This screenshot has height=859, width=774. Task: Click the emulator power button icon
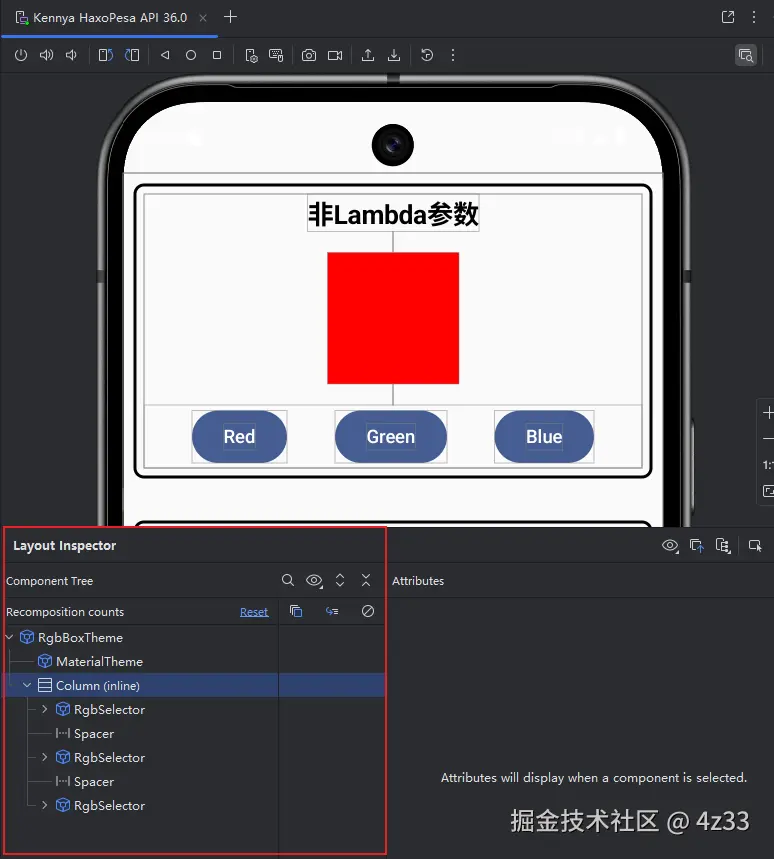click(21, 55)
